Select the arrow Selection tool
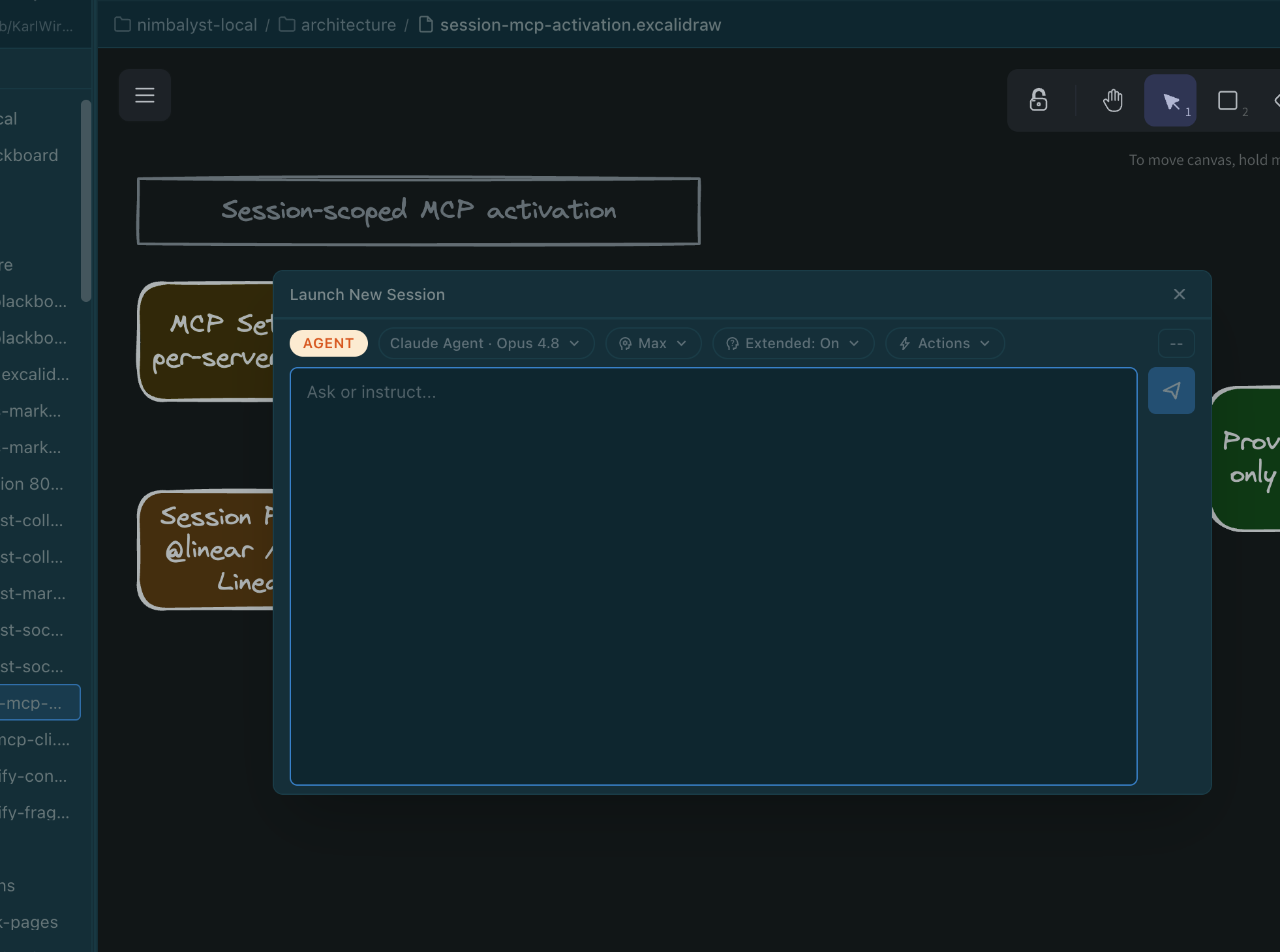The height and width of the screenshot is (952, 1280). tap(1170, 100)
